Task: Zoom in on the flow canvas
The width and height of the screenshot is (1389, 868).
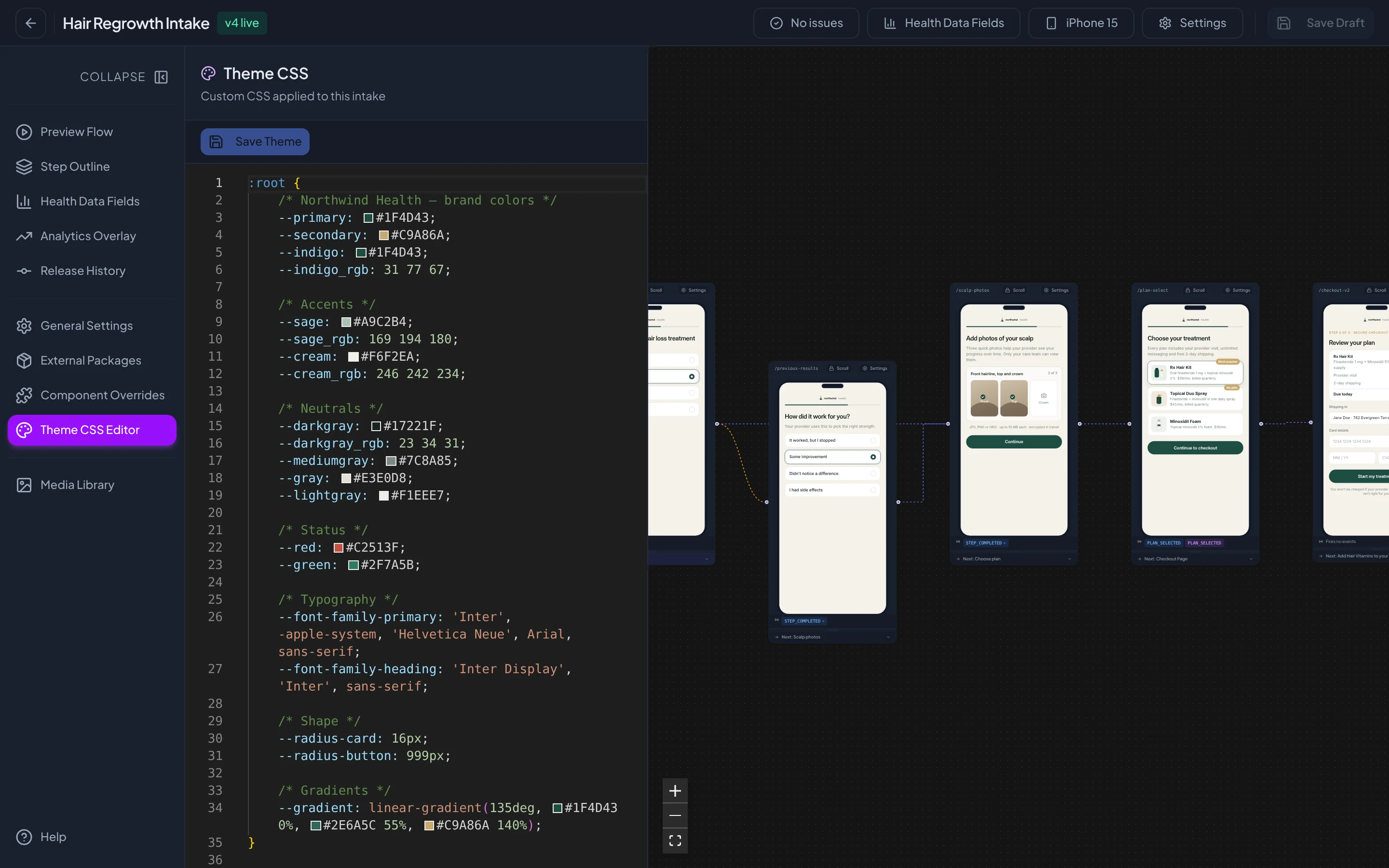Action: pos(675,791)
